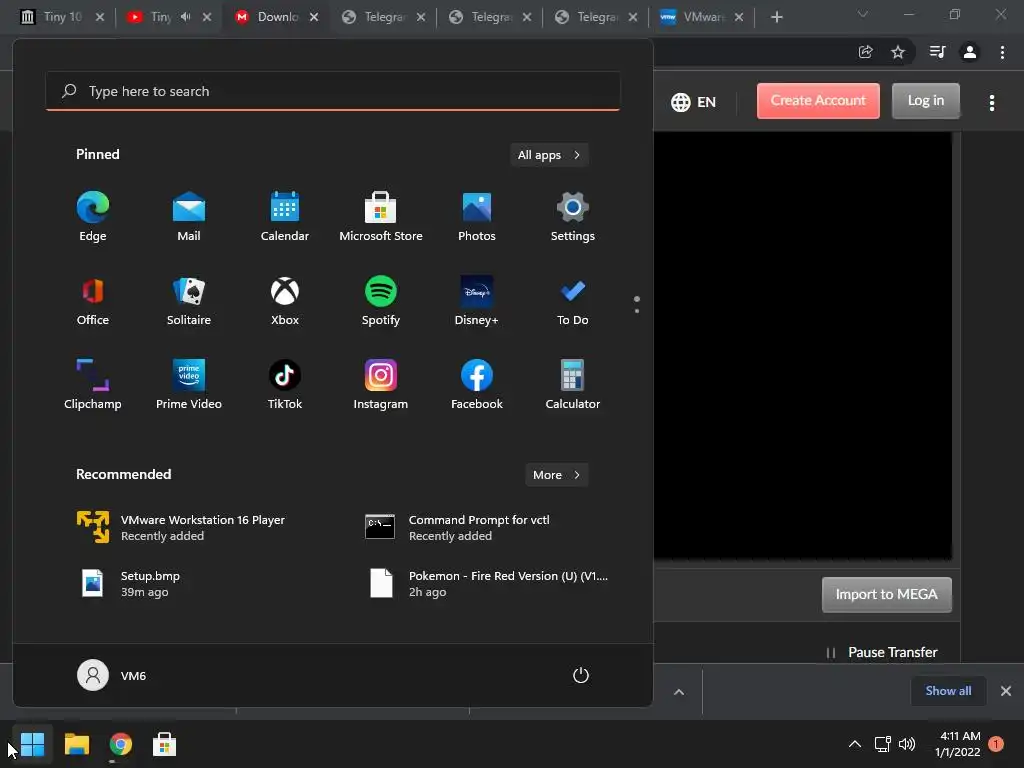The height and width of the screenshot is (768, 1024).
Task: Open Edge from pinned apps
Action: pos(93,217)
